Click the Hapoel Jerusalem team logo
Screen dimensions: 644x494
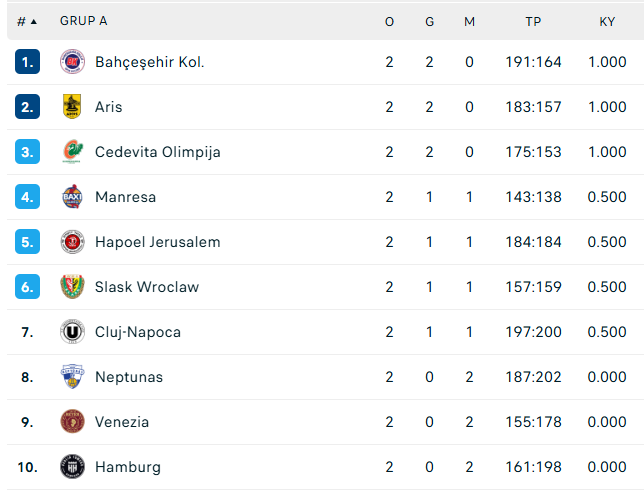tap(72, 242)
